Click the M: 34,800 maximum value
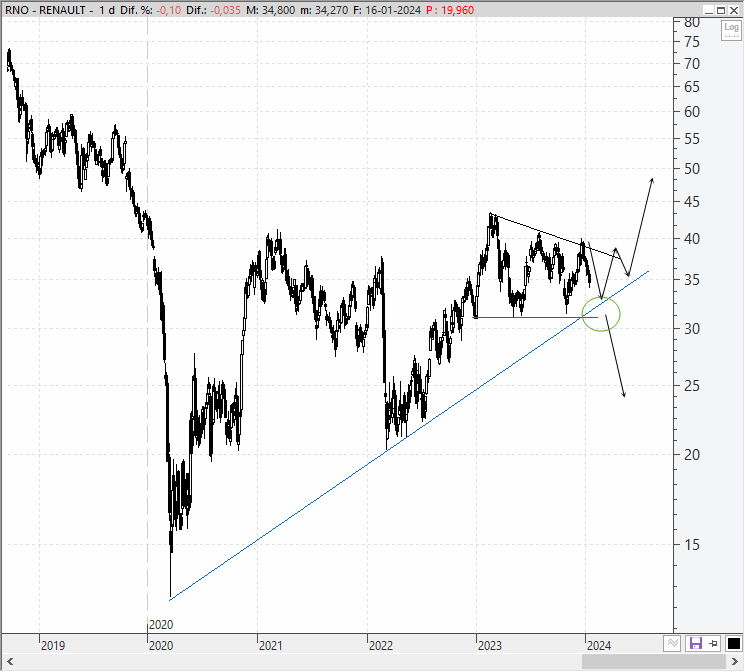 pyautogui.click(x=270, y=10)
